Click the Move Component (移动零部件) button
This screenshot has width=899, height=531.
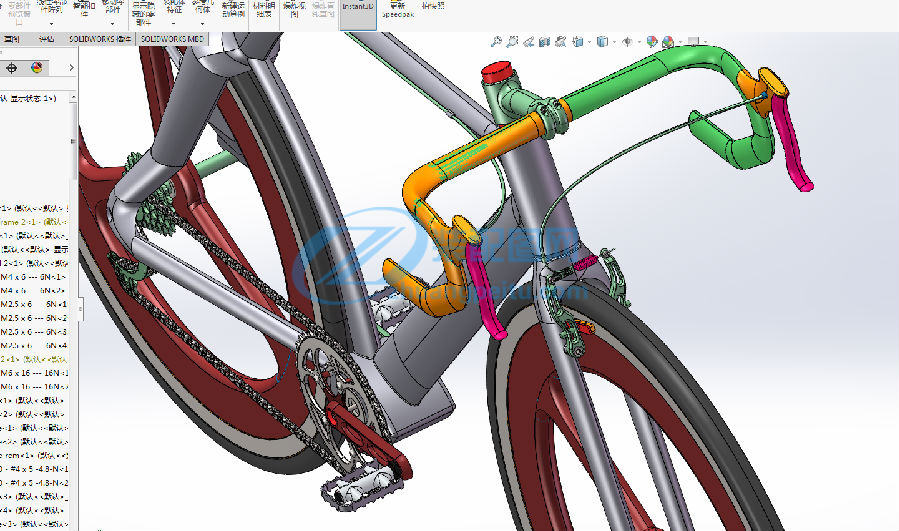(x=112, y=7)
